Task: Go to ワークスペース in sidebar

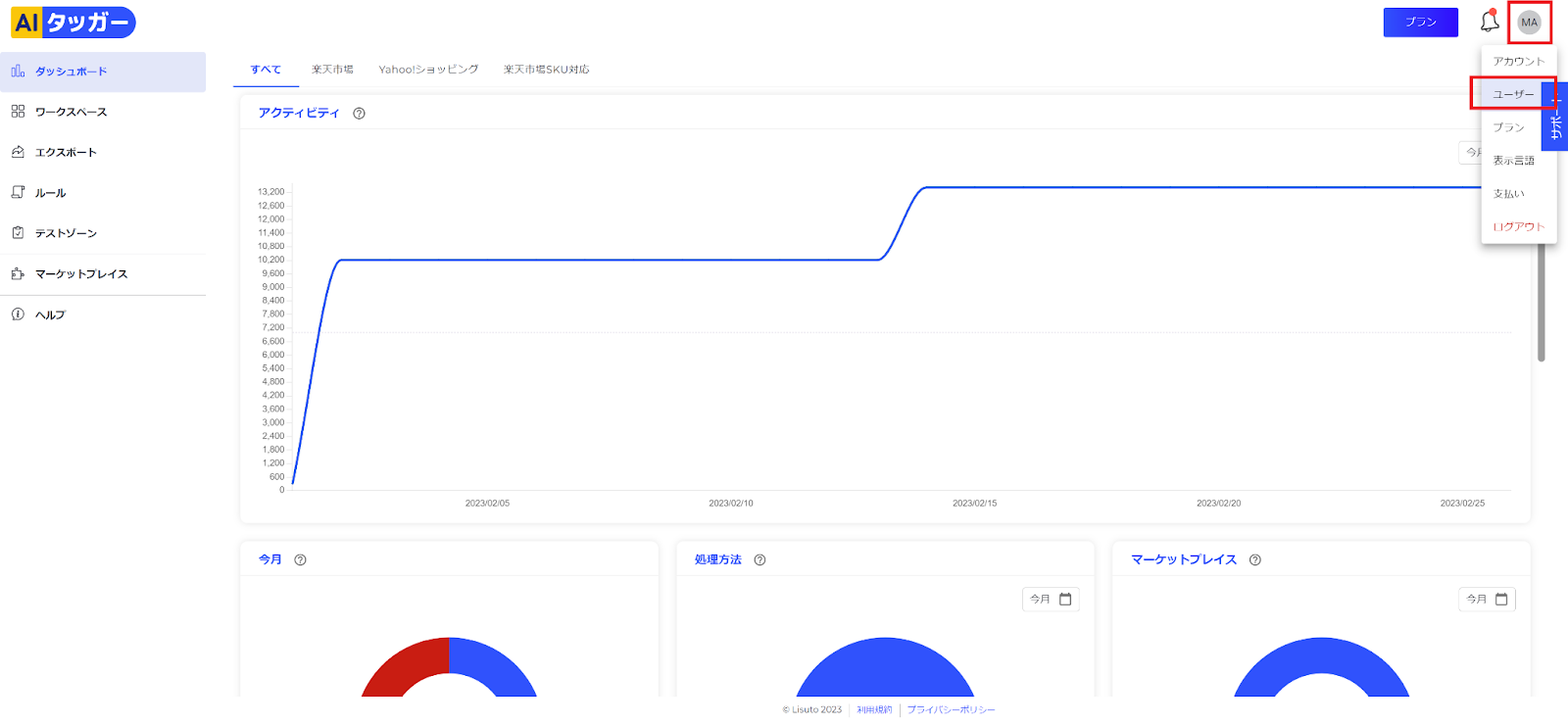Action: (x=103, y=112)
